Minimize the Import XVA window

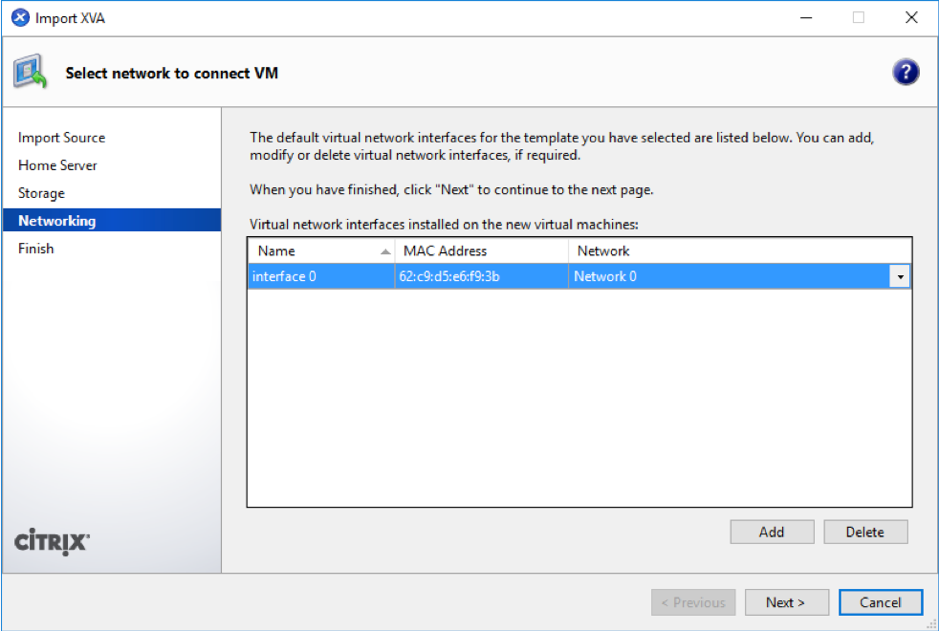tap(806, 18)
